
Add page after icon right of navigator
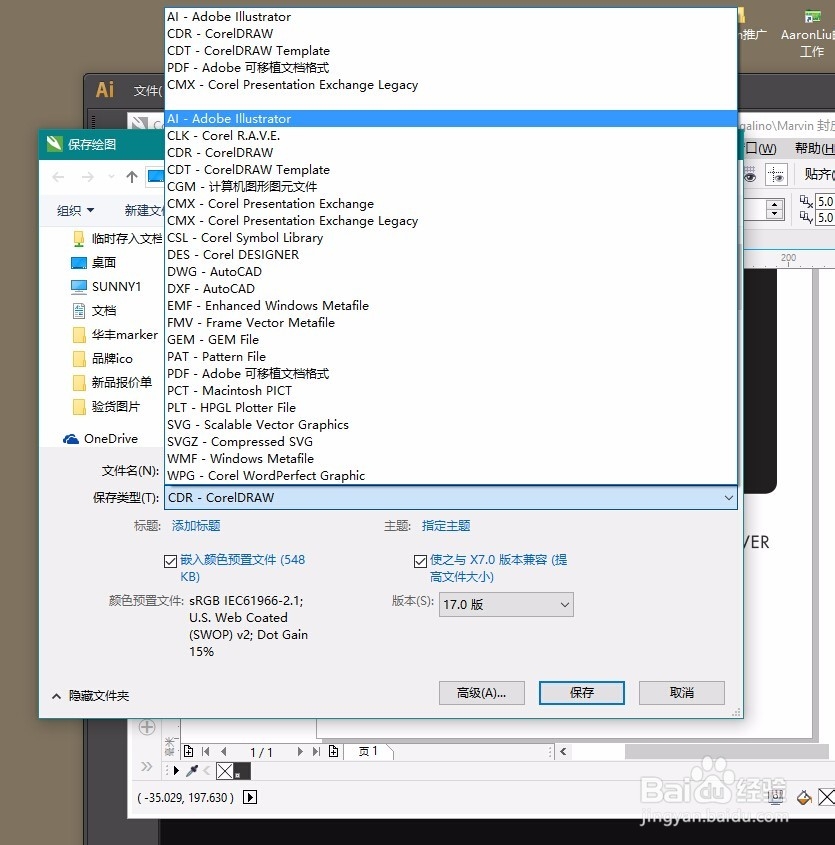coord(334,751)
